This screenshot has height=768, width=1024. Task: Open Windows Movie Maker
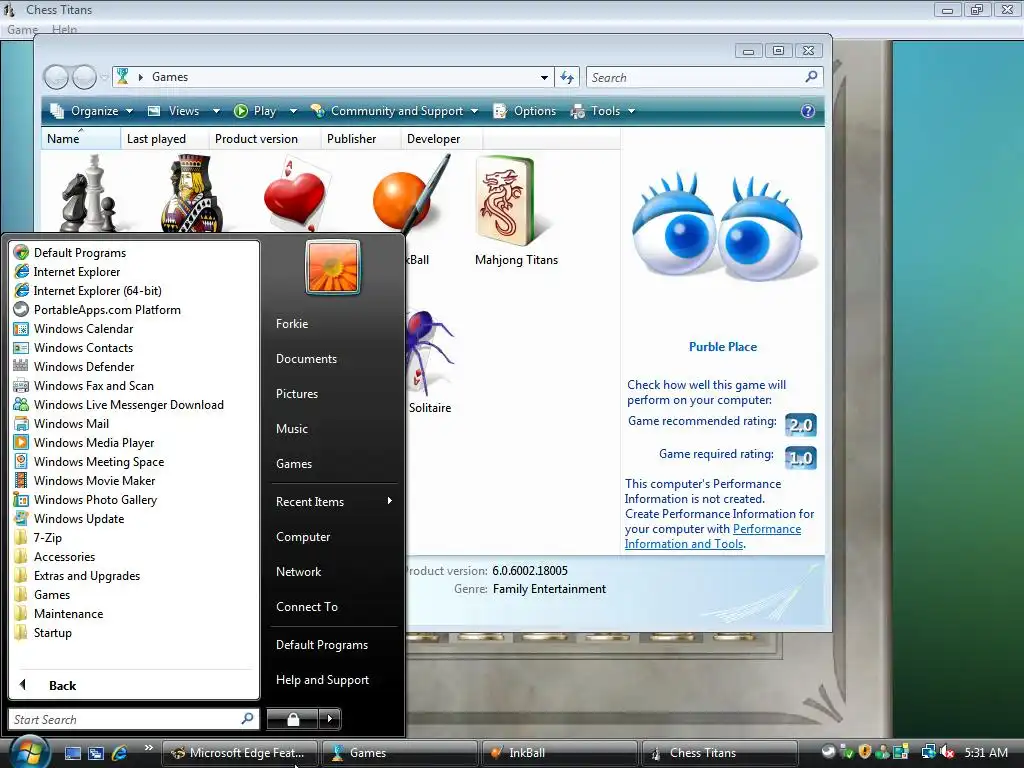94,480
